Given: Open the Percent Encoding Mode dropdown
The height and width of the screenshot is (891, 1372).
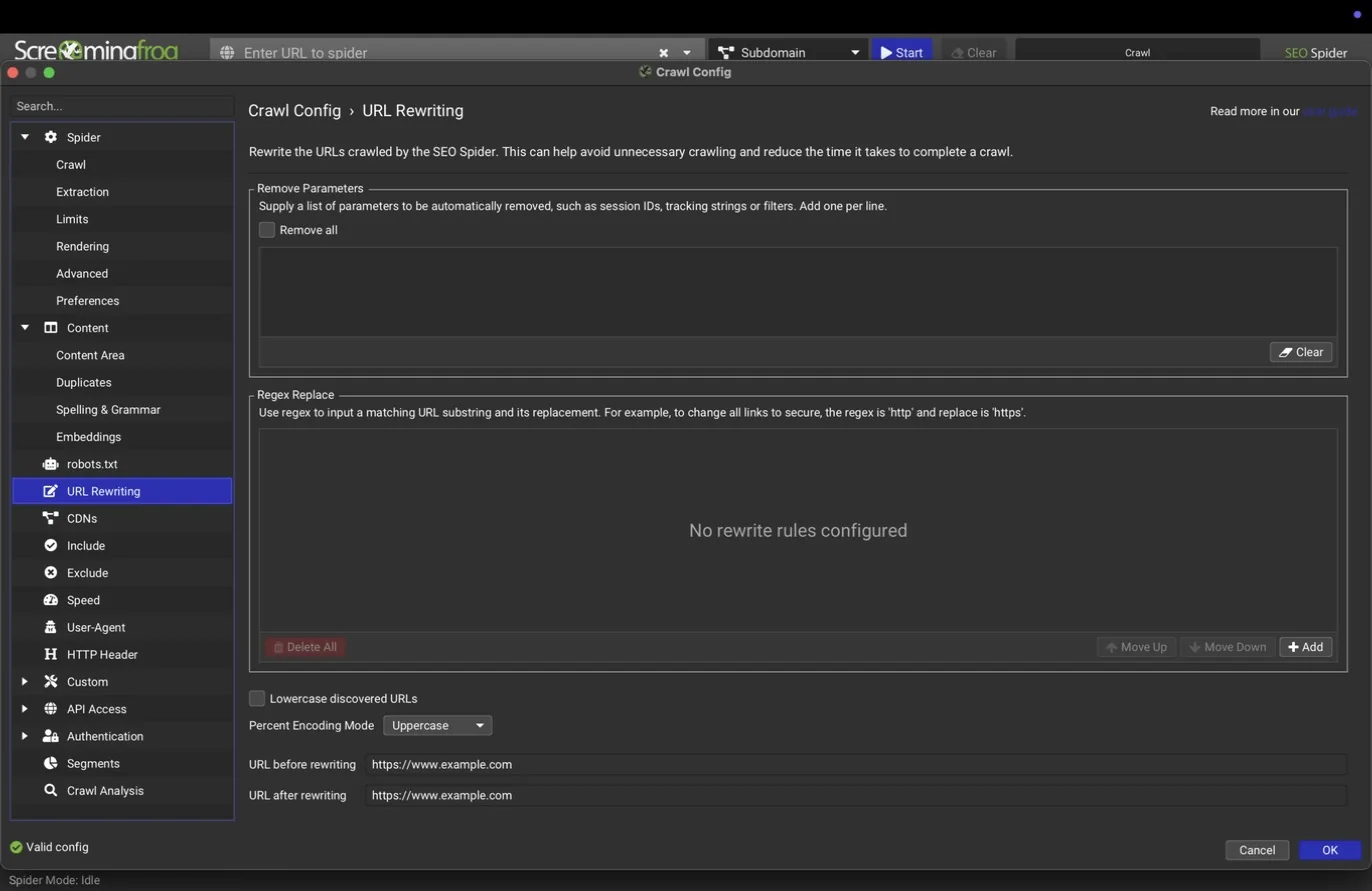Looking at the screenshot, I should 437,725.
